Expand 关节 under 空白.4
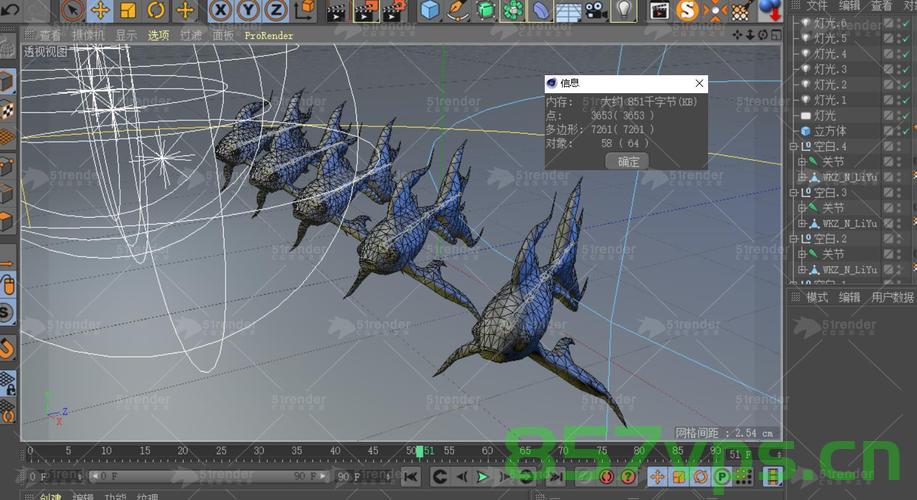 point(802,161)
